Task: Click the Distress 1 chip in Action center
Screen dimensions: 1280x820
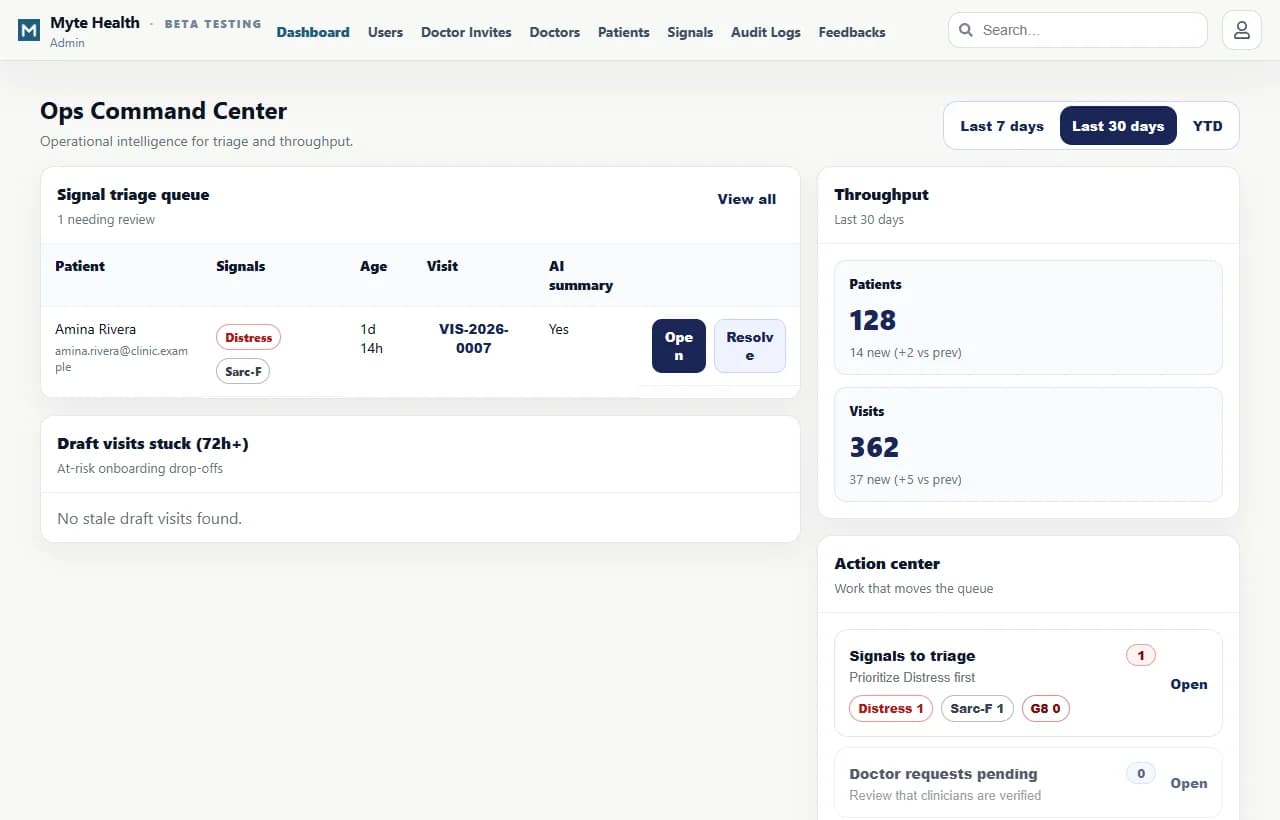Action: 891,709
